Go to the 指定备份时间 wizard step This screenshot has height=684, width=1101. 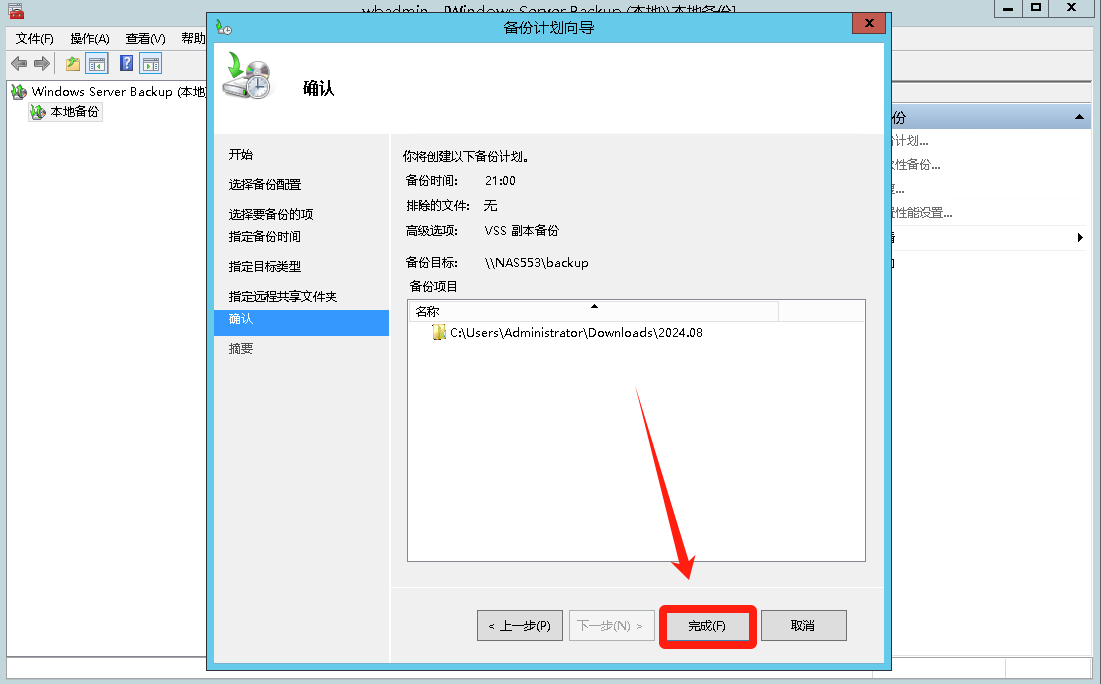265,237
